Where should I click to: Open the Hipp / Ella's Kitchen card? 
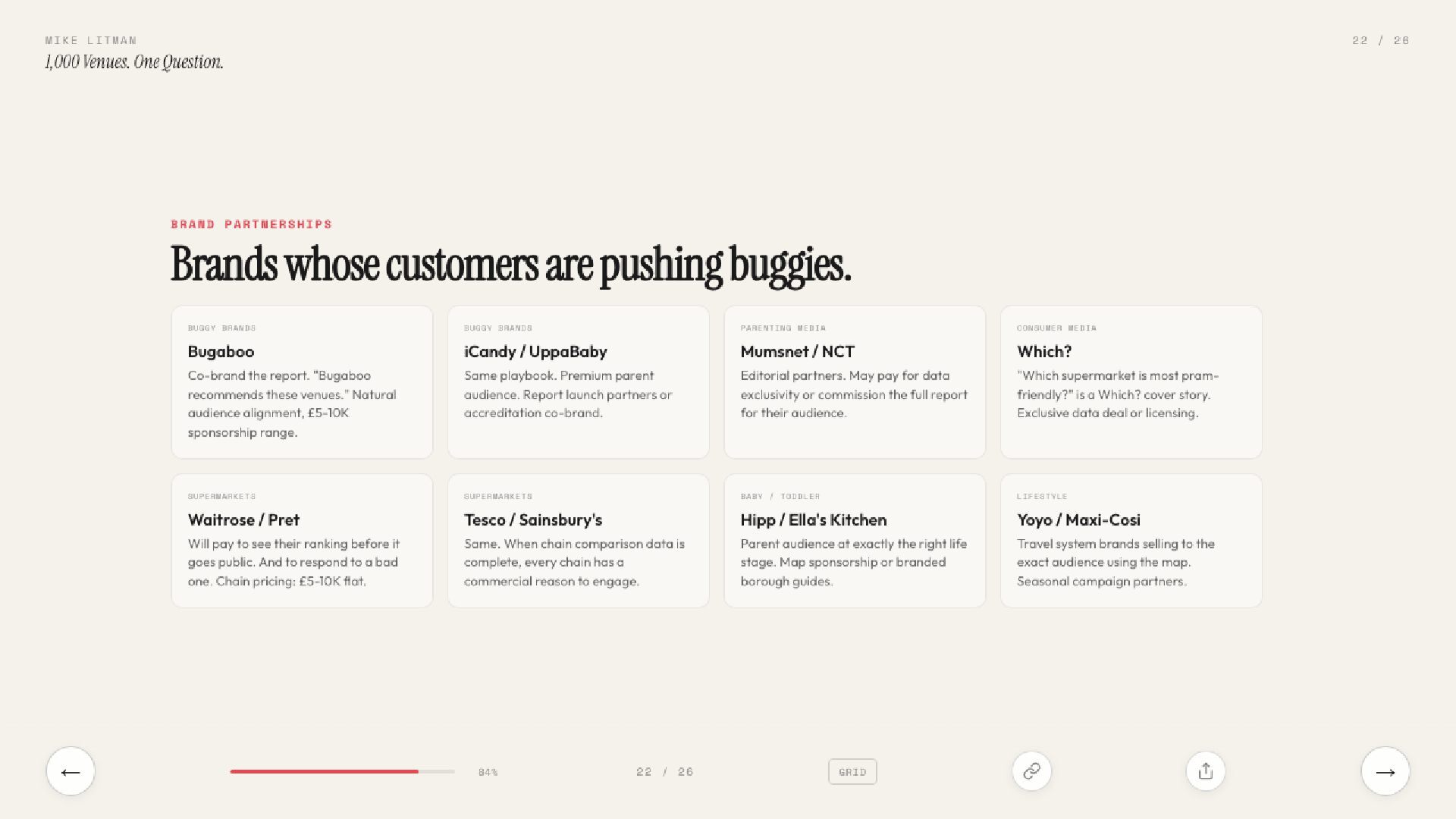pos(855,541)
